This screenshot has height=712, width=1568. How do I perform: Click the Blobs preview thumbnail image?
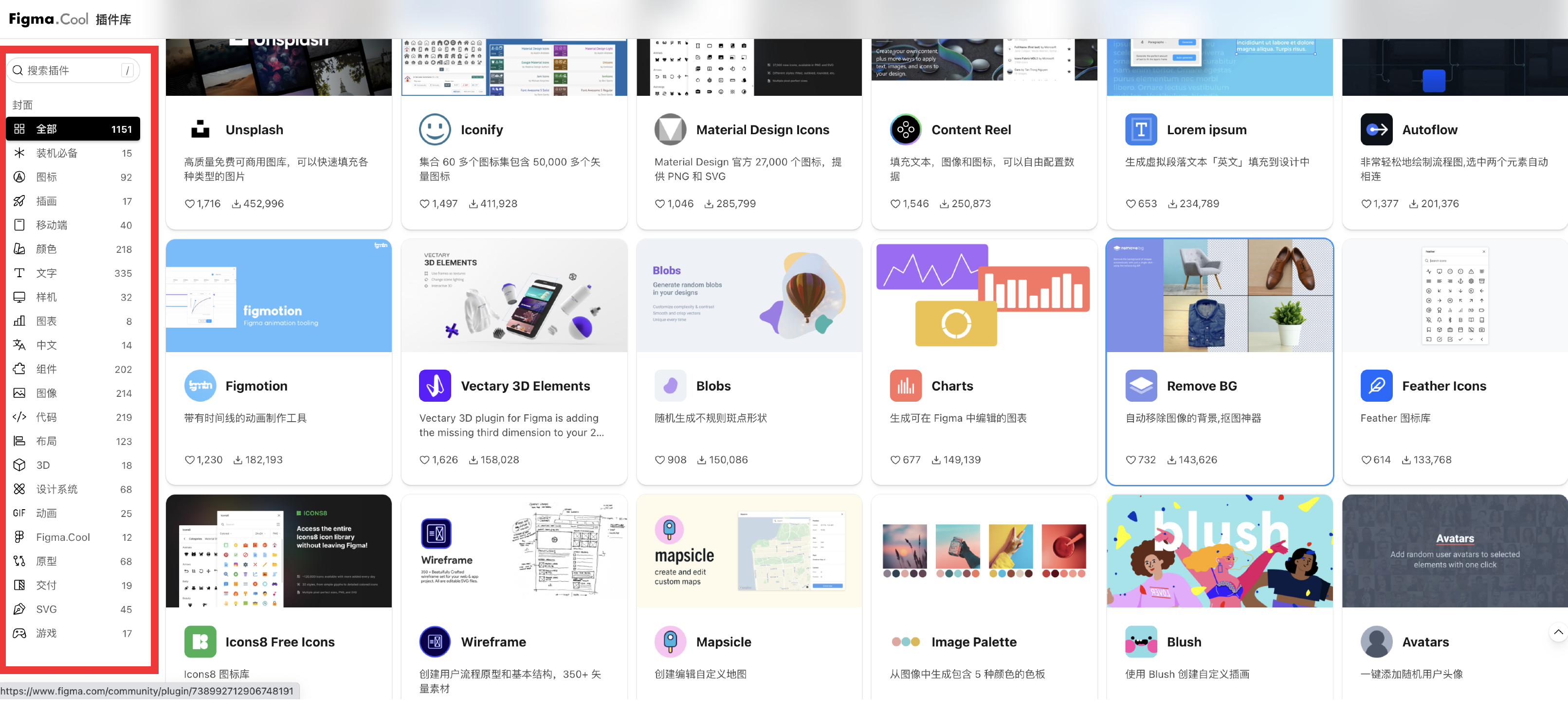pyautogui.click(x=748, y=296)
